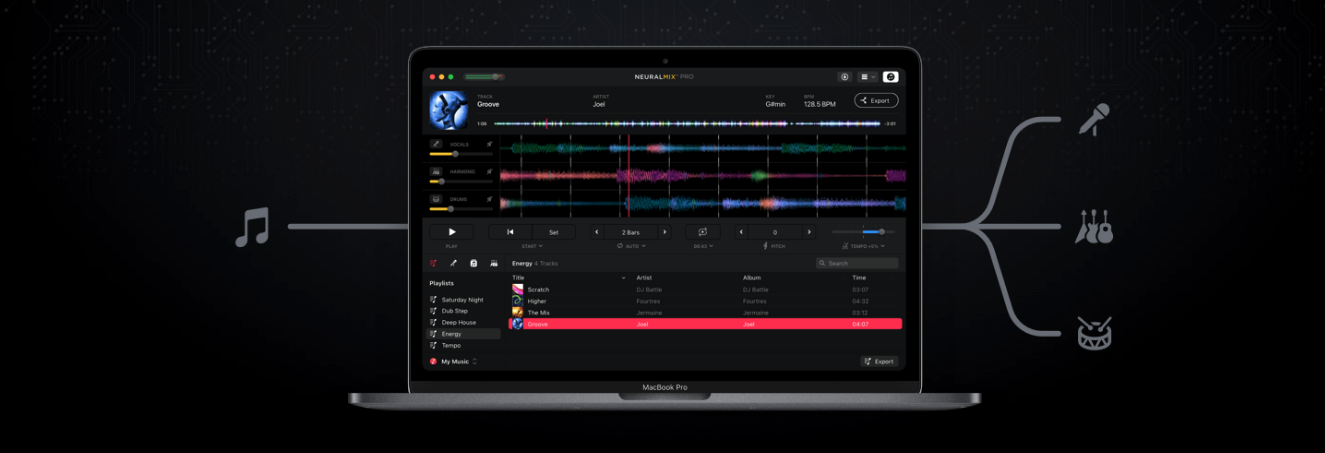
Task: Jump to start with skip-back button
Action: pyautogui.click(x=510, y=232)
